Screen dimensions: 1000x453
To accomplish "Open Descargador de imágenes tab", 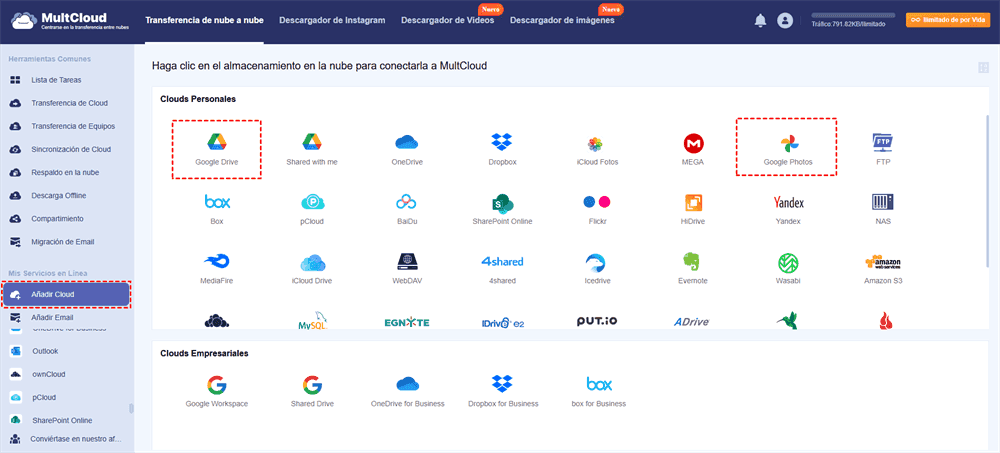I will coord(562,20).
